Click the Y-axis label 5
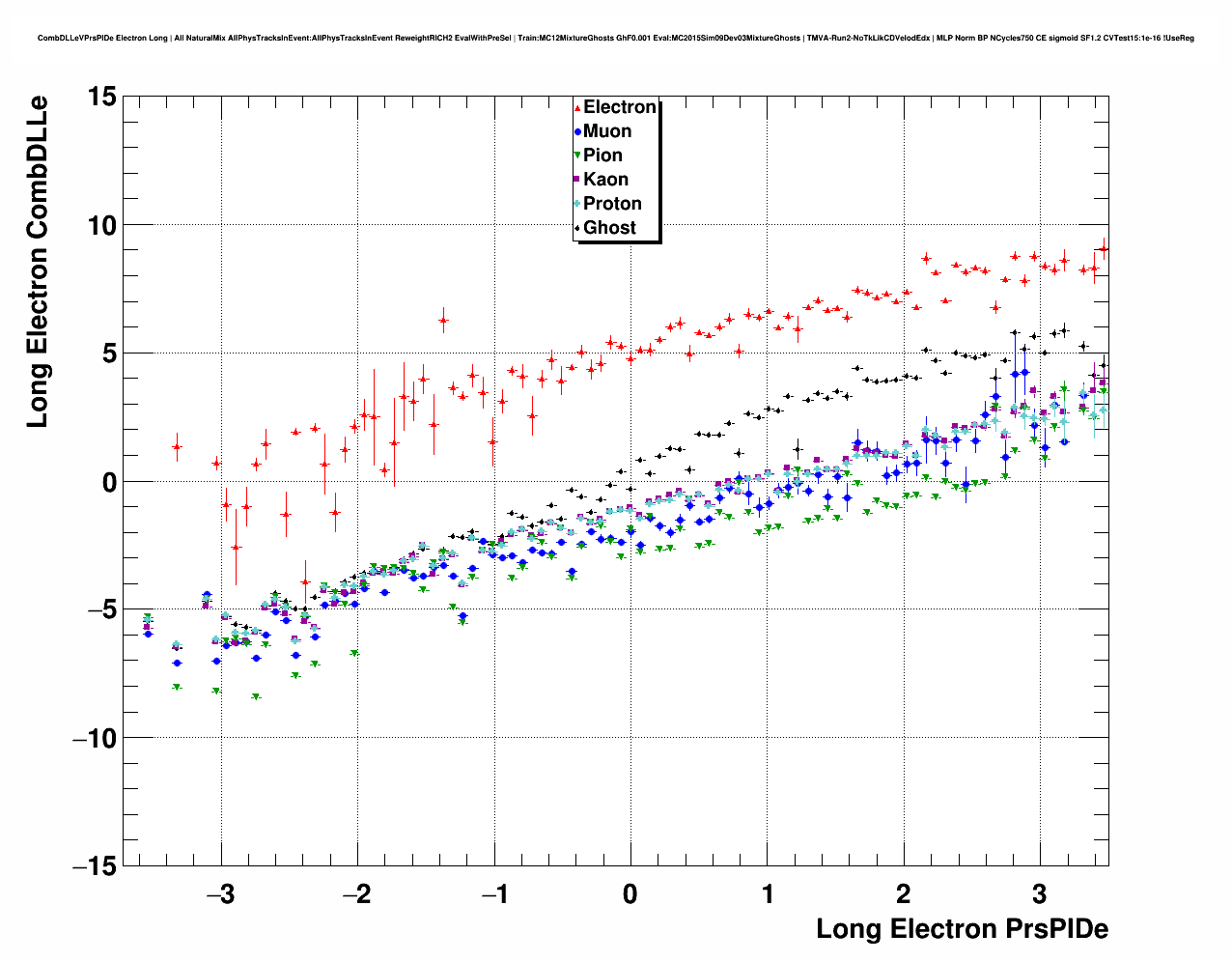Screen dimensions: 1232x962 point(109,354)
